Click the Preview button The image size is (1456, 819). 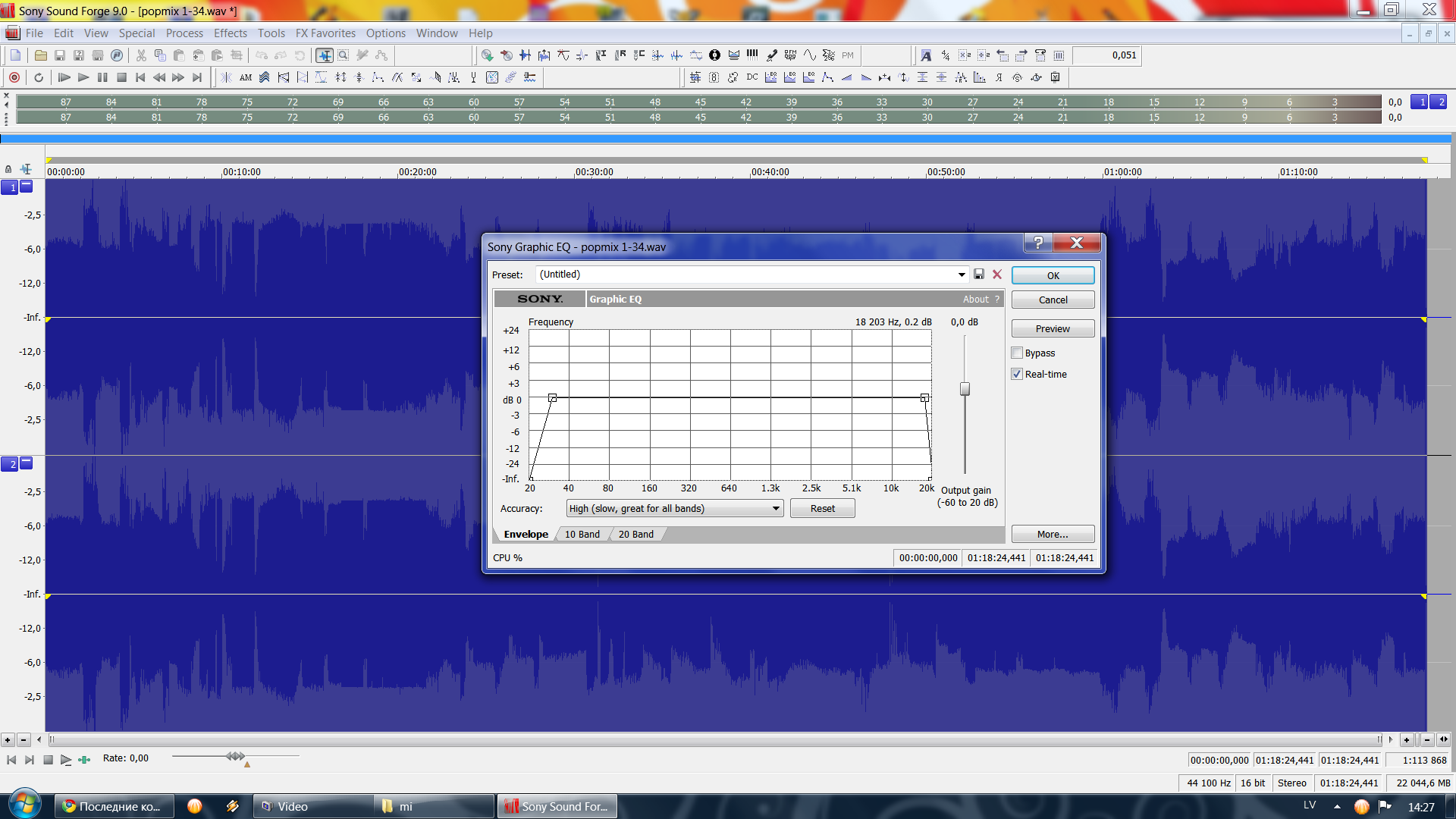(1053, 328)
